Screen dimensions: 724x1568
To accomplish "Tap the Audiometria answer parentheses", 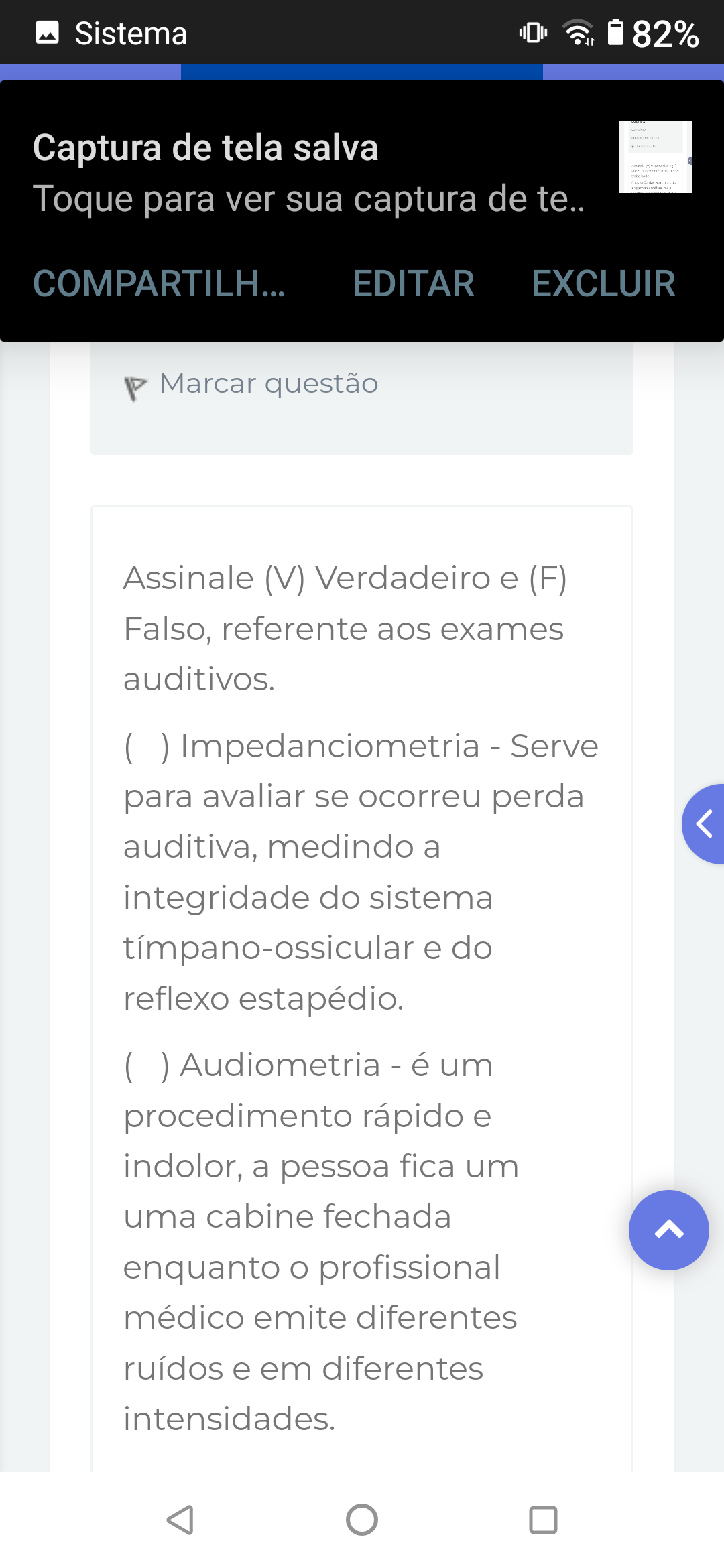I will (x=146, y=1065).
